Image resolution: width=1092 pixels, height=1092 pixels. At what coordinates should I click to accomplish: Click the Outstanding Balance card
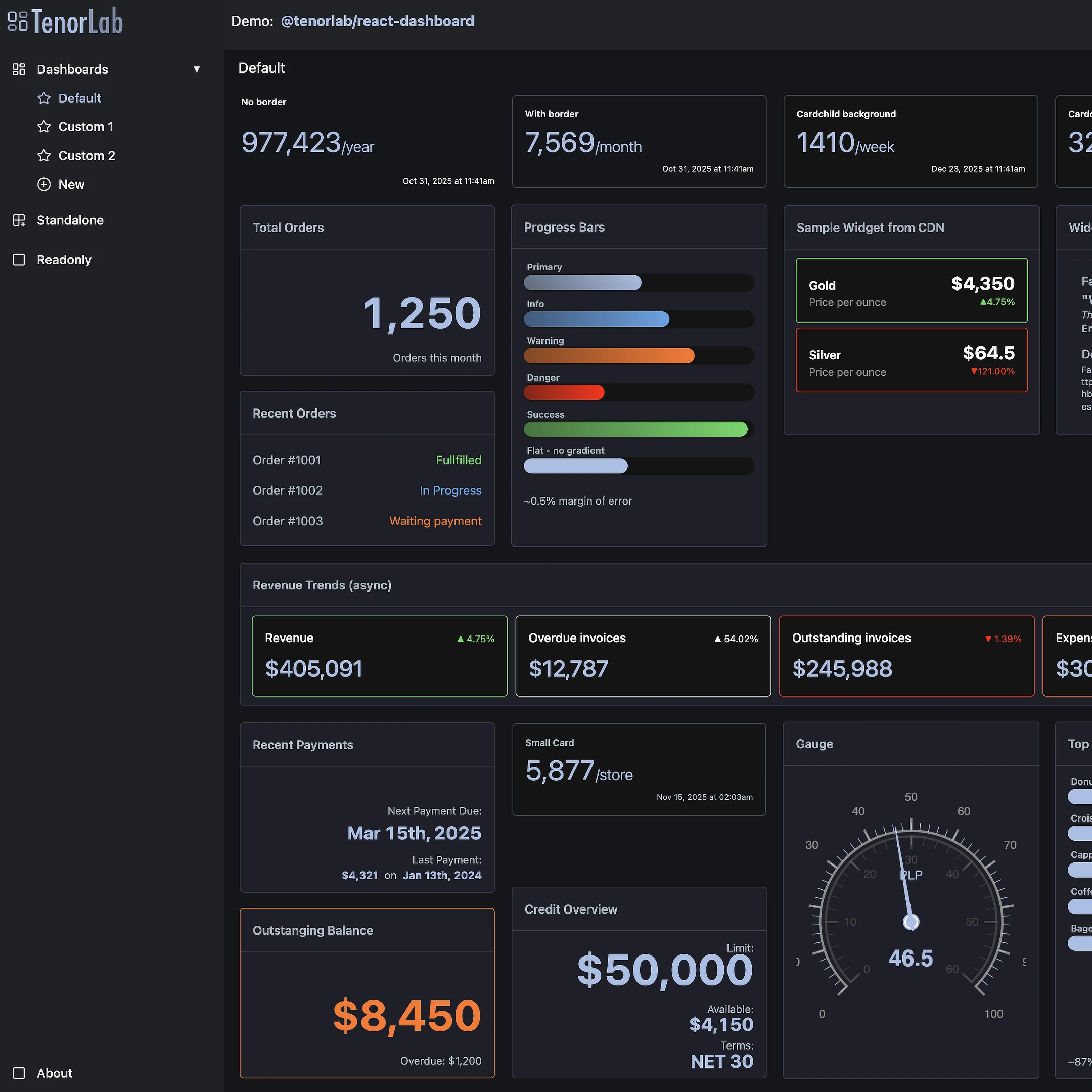tap(367, 993)
